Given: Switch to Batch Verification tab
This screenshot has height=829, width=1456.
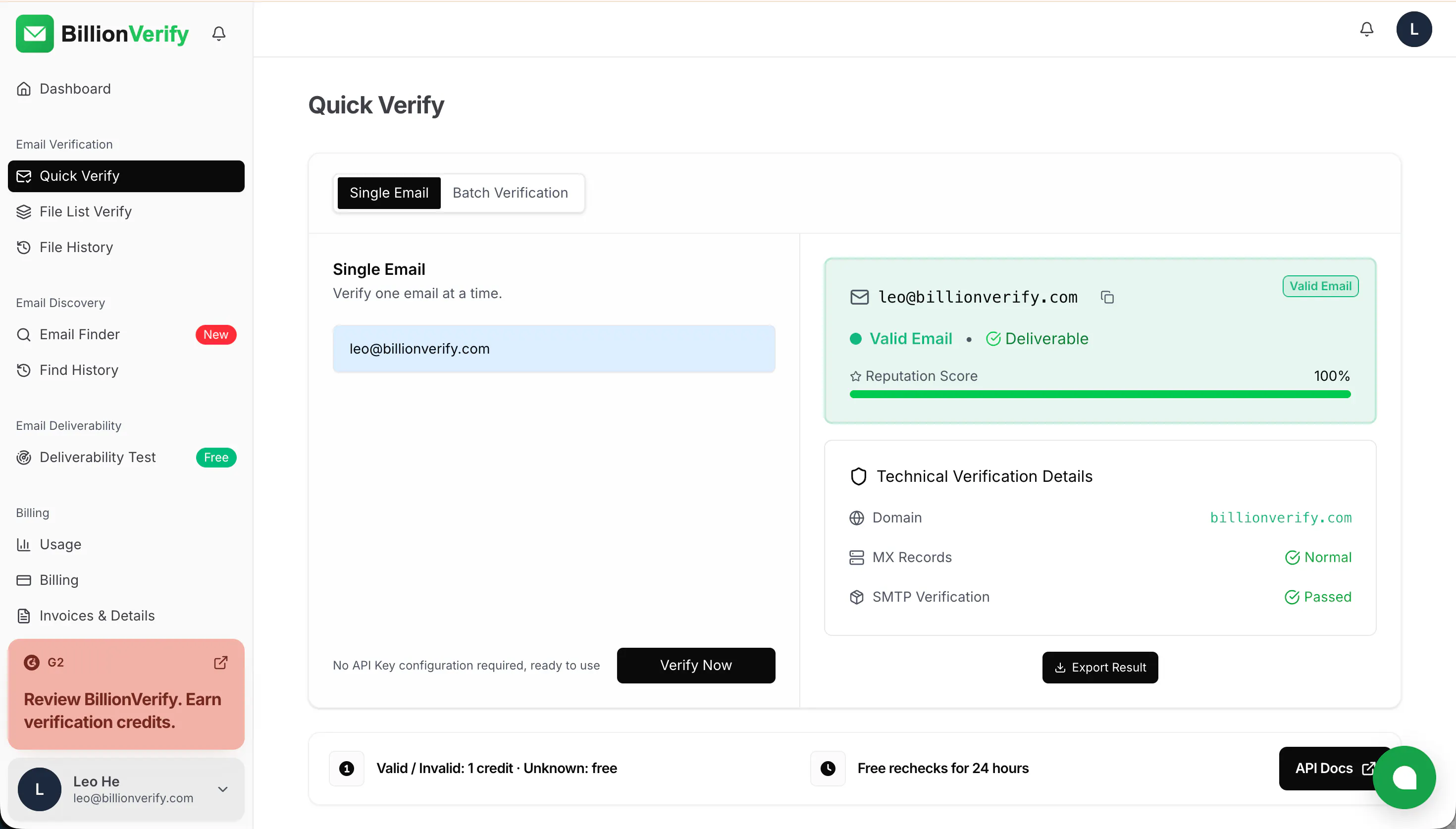Looking at the screenshot, I should click(x=510, y=193).
